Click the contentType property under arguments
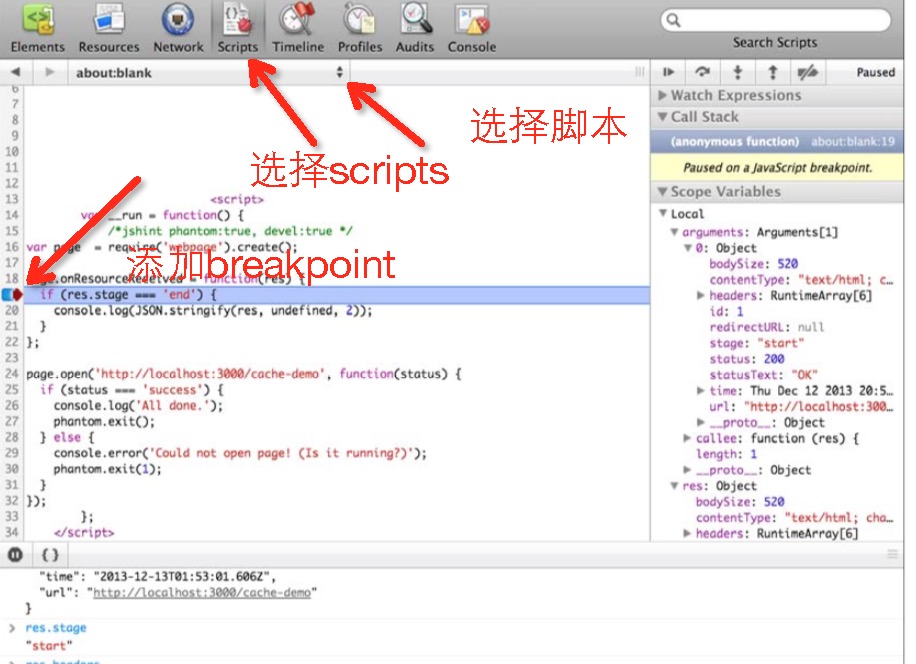 [x=802, y=280]
